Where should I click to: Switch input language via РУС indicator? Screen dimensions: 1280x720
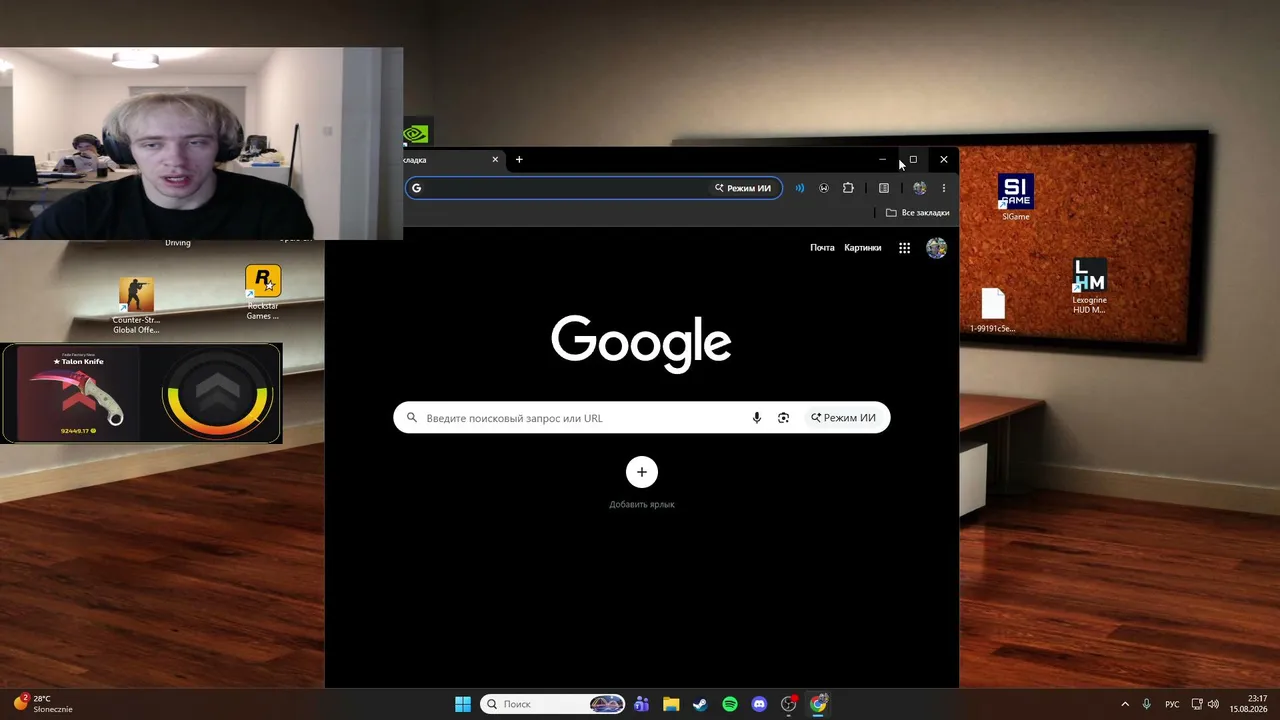point(1172,704)
